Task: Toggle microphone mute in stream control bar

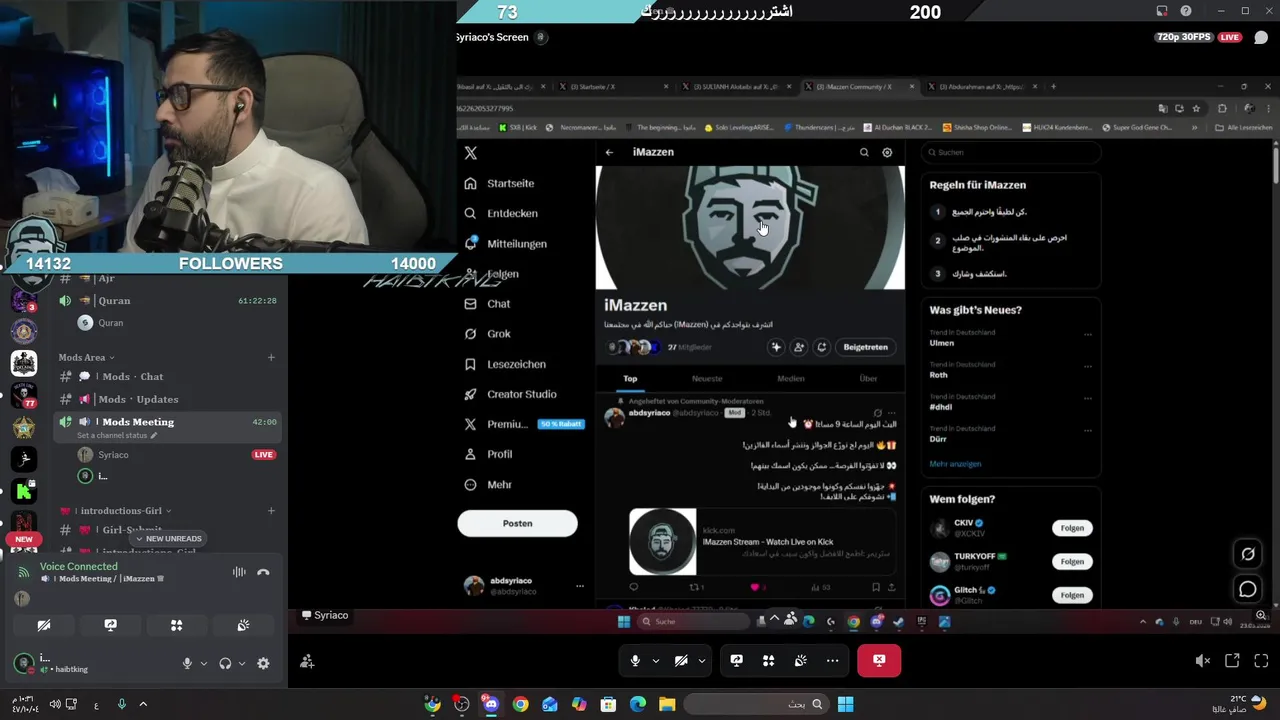Action: [x=635, y=661]
